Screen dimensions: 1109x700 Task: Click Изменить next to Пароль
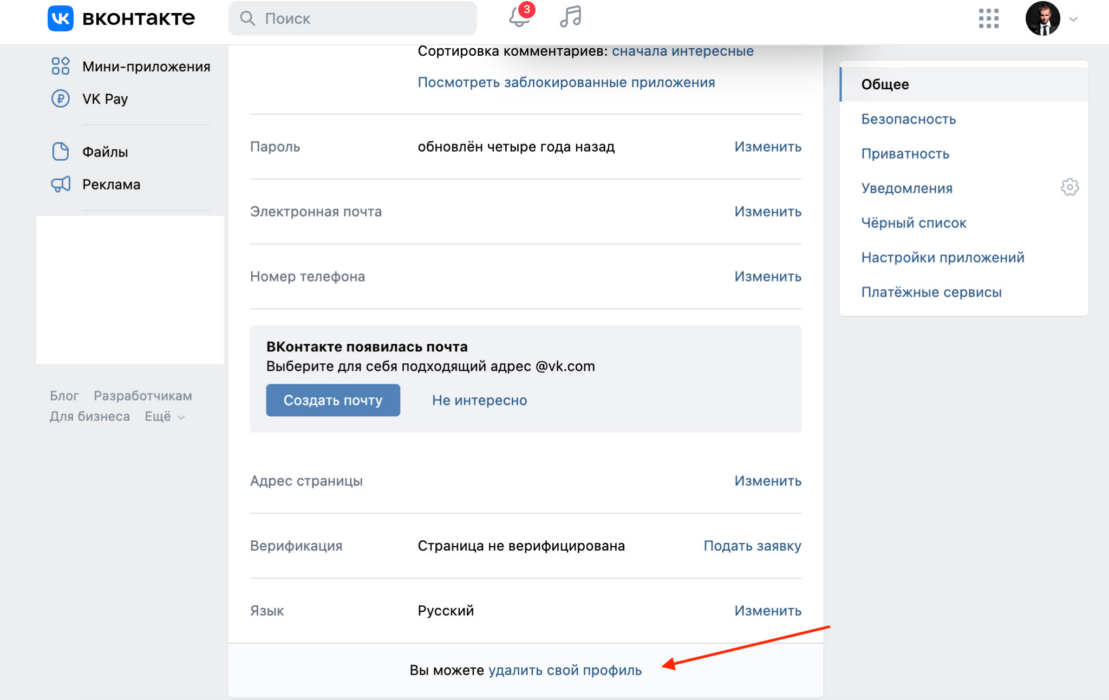(x=767, y=146)
